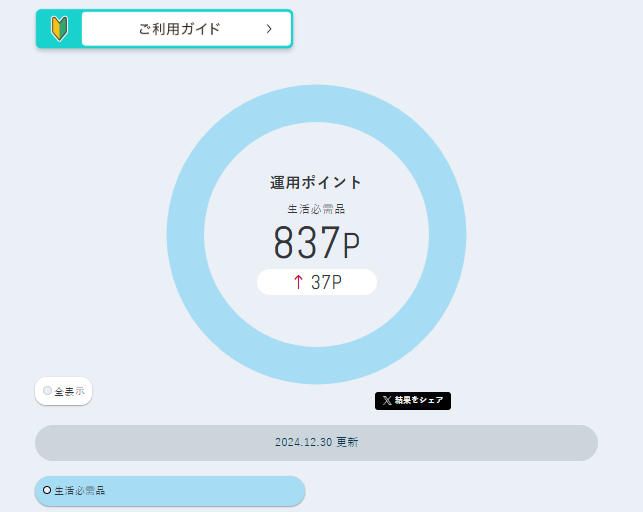Click the light blue donut chart ring
Image resolution: width=643 pixels, height=512 pixels.
pyautogui.click(x=185, y=235)
